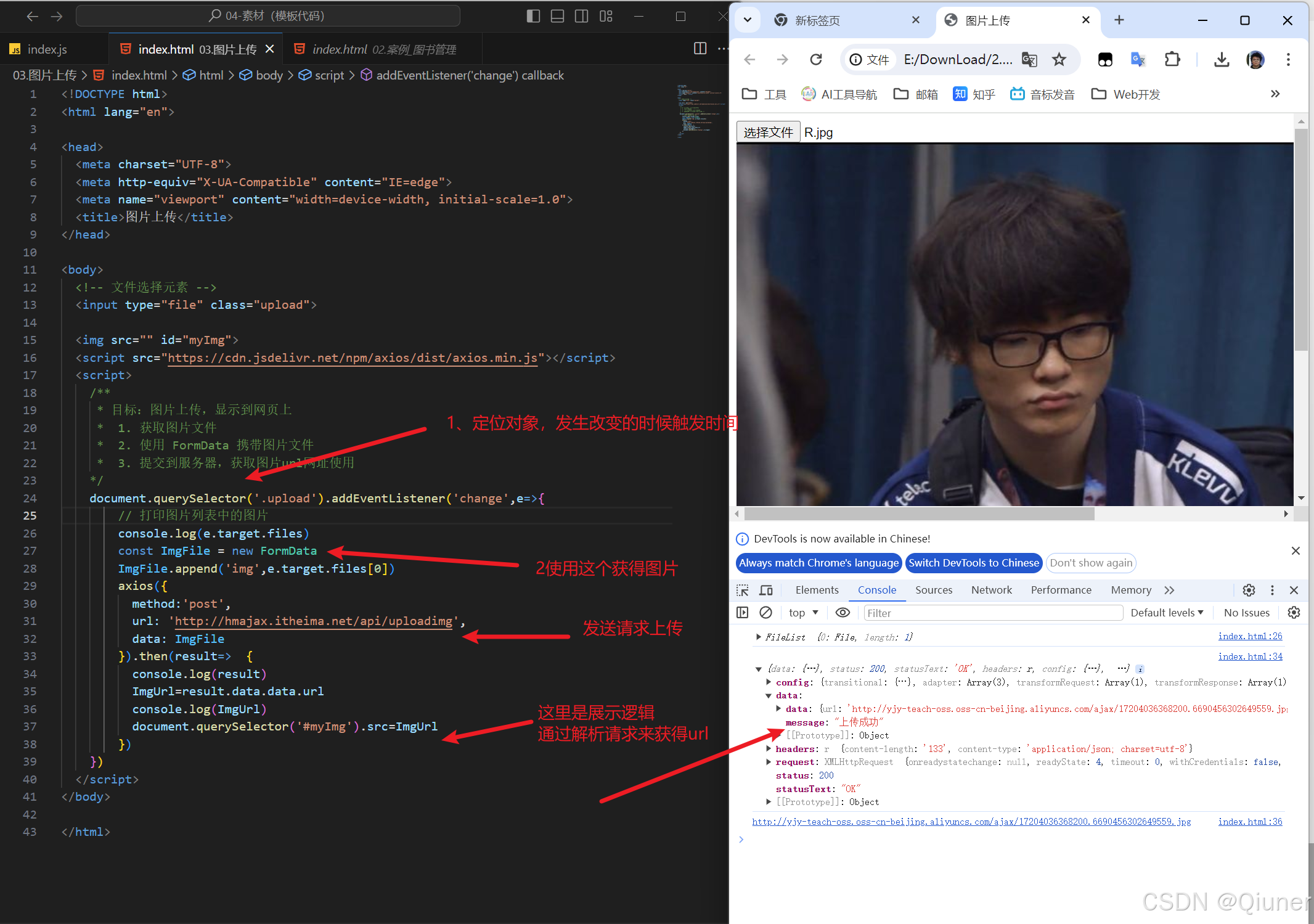The width and height of the screenshot is (1314, 924).
Task: Open Chrome downloads icon
Action: click(1222, 60)
